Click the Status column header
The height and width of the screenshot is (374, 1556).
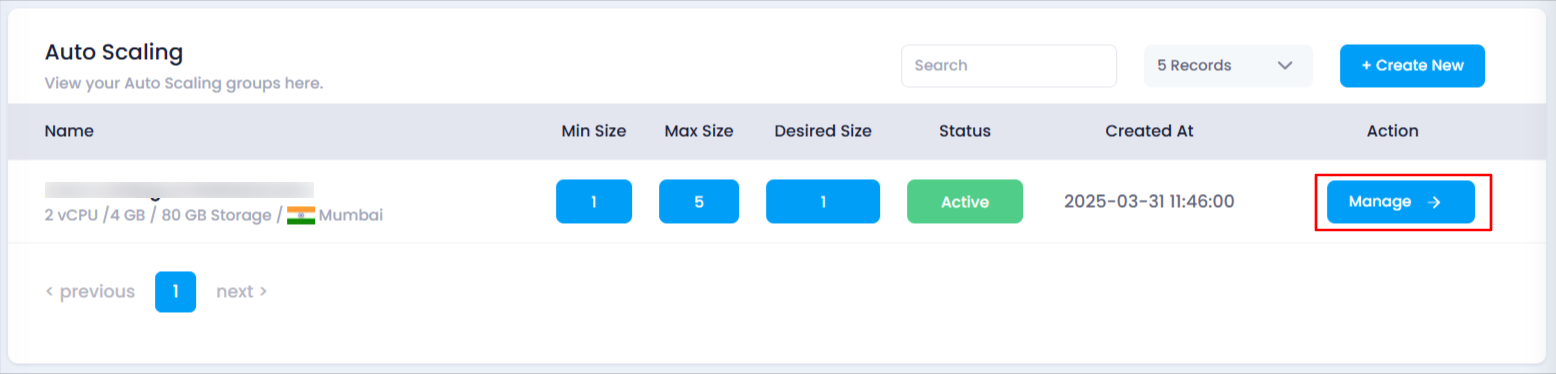click(x=965, y=131)
